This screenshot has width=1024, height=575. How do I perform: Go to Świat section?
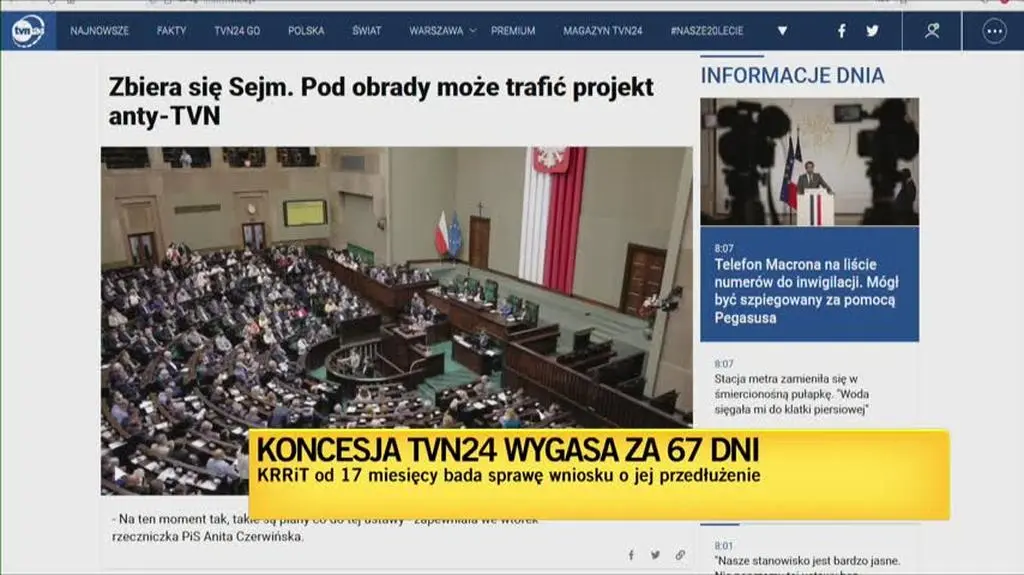point(366,31)
